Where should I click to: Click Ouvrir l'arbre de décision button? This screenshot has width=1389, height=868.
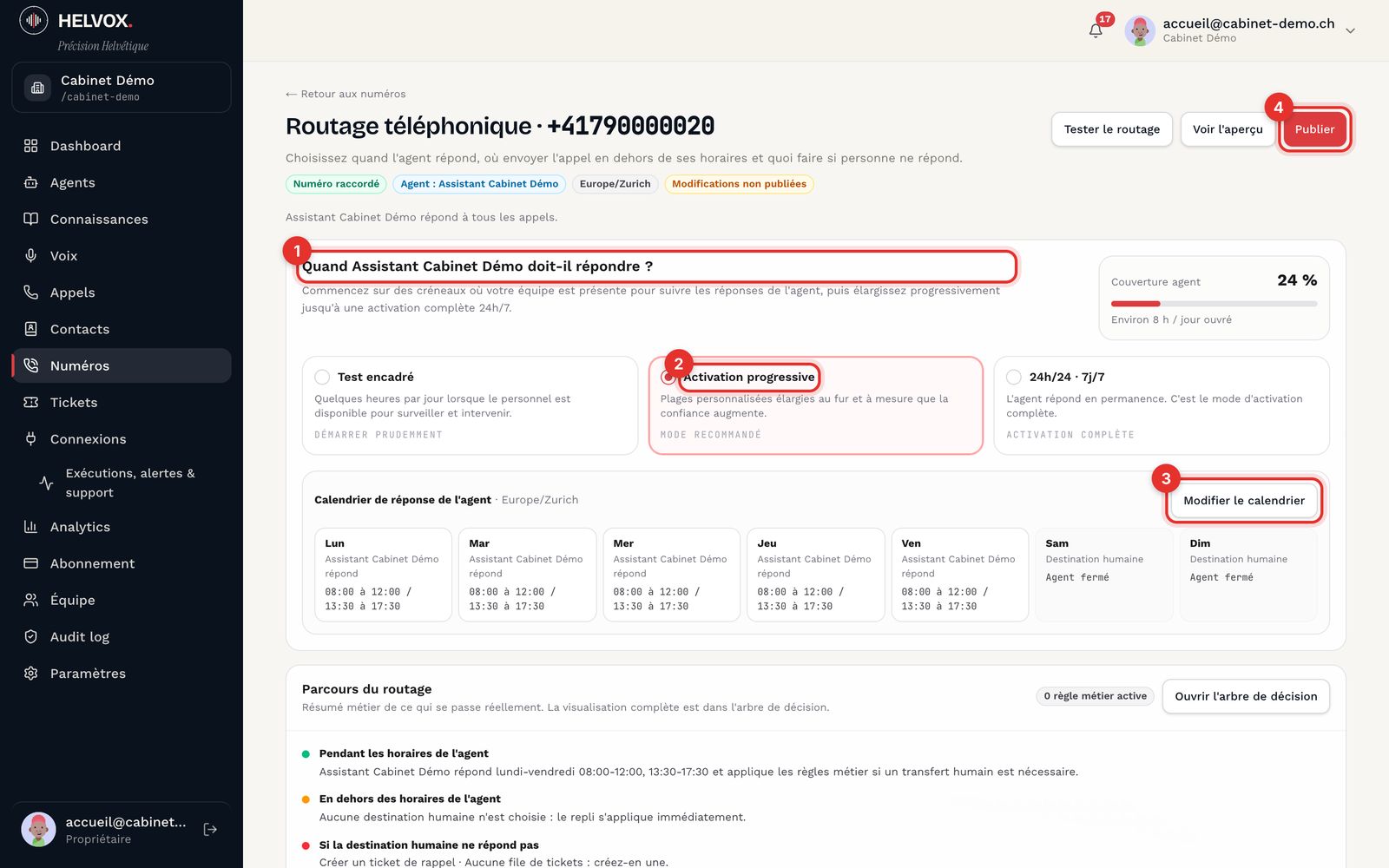[x=1246, y=696]
